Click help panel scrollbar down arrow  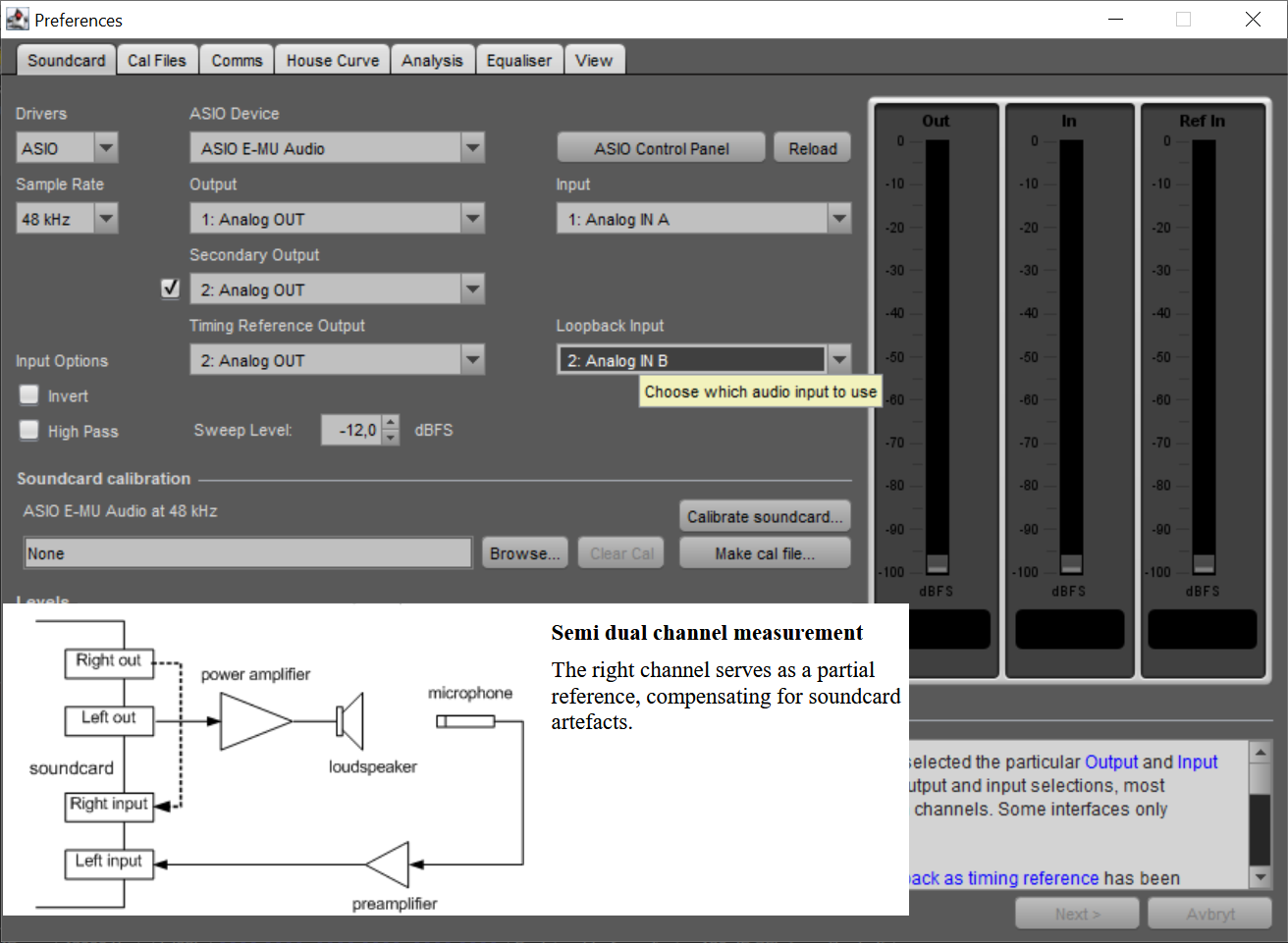[x=1261, y=877]
